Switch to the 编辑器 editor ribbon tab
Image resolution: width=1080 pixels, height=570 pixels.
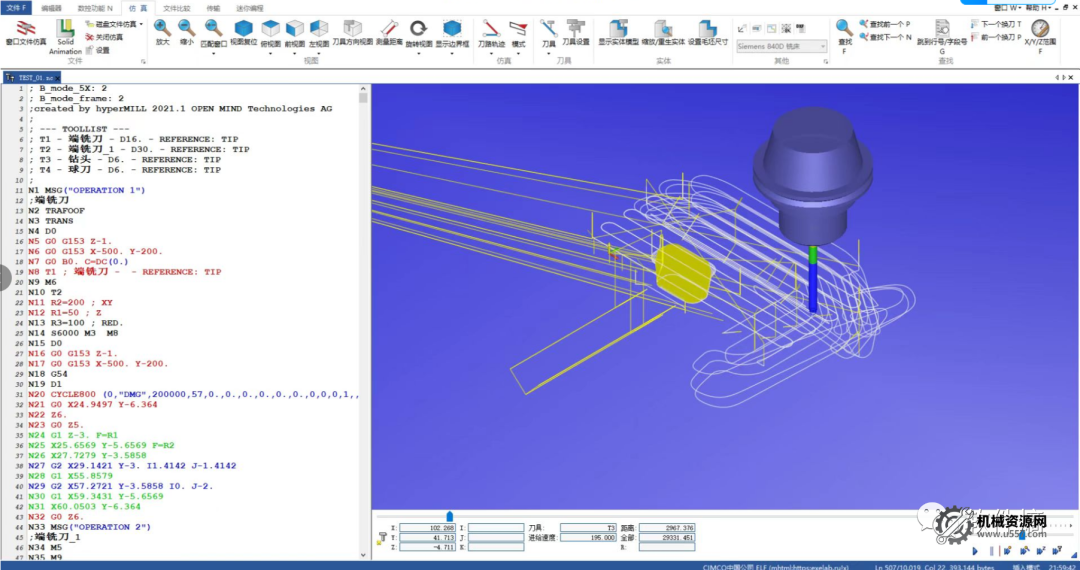pos(50,7)
